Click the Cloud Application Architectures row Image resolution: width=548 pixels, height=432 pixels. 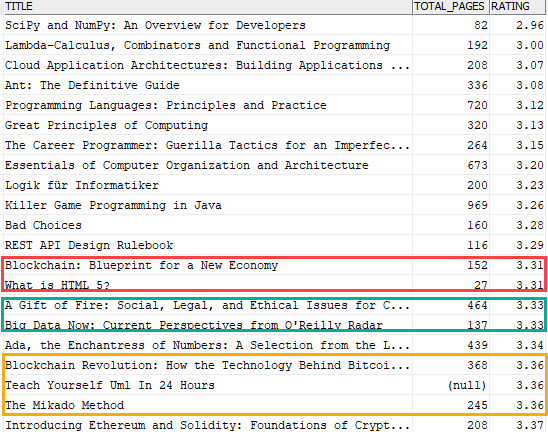tap(274, 65)
